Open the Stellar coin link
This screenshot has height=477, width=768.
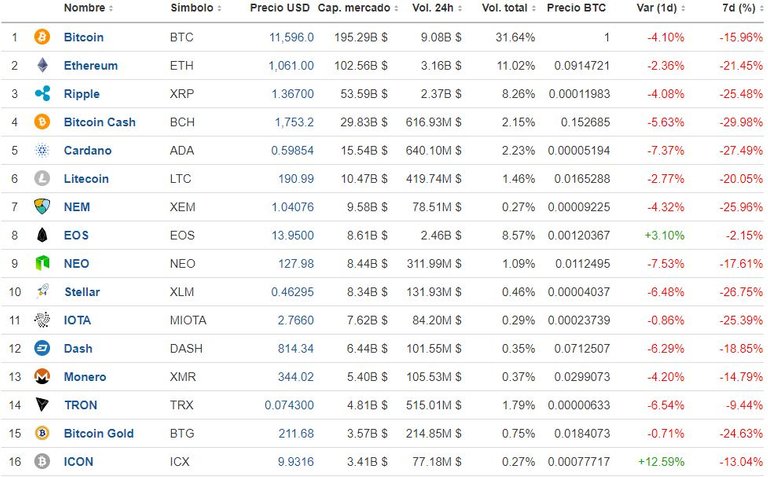[x=82, y=292]
